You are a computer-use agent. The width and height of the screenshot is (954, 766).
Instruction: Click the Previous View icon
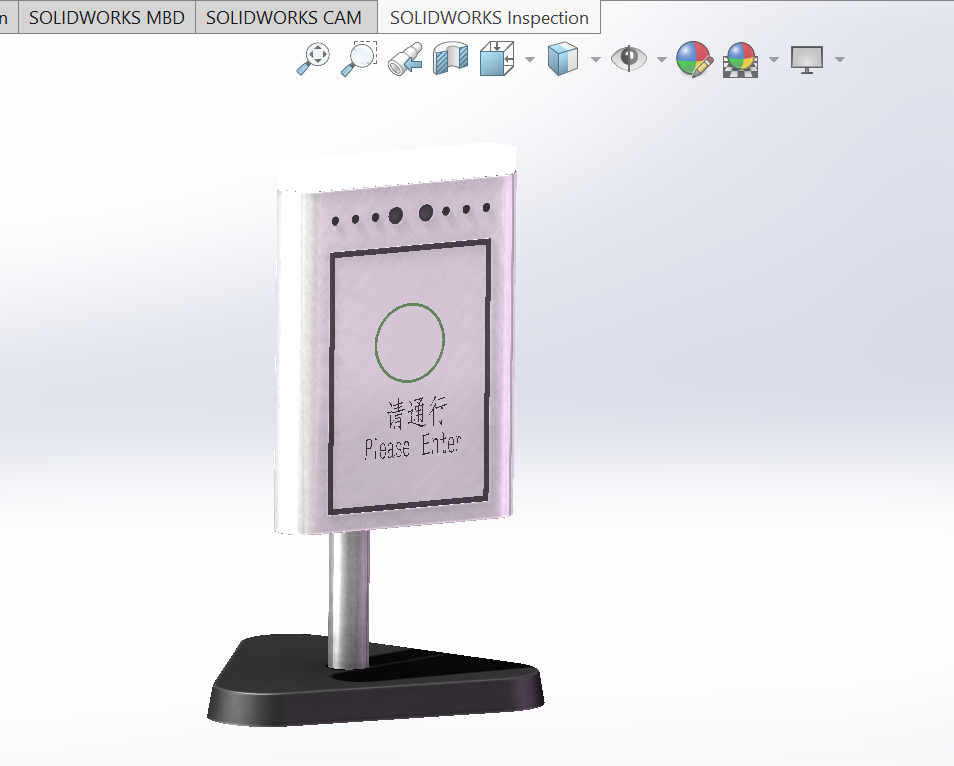click(x=405, y=59)
